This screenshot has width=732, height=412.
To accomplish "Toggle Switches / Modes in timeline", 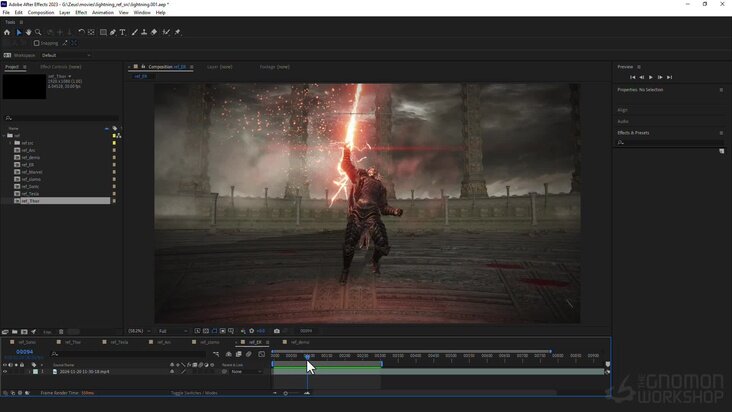I will [x=194, y=393].
